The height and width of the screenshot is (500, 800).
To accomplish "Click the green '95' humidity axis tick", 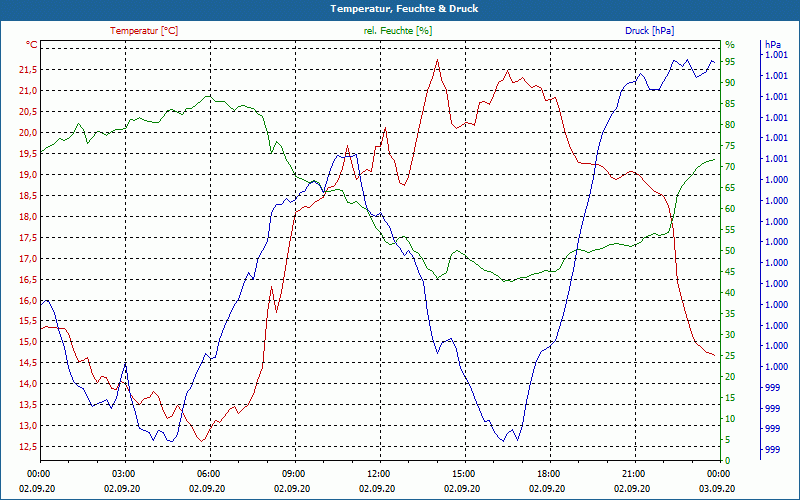I will click(730, 62).
